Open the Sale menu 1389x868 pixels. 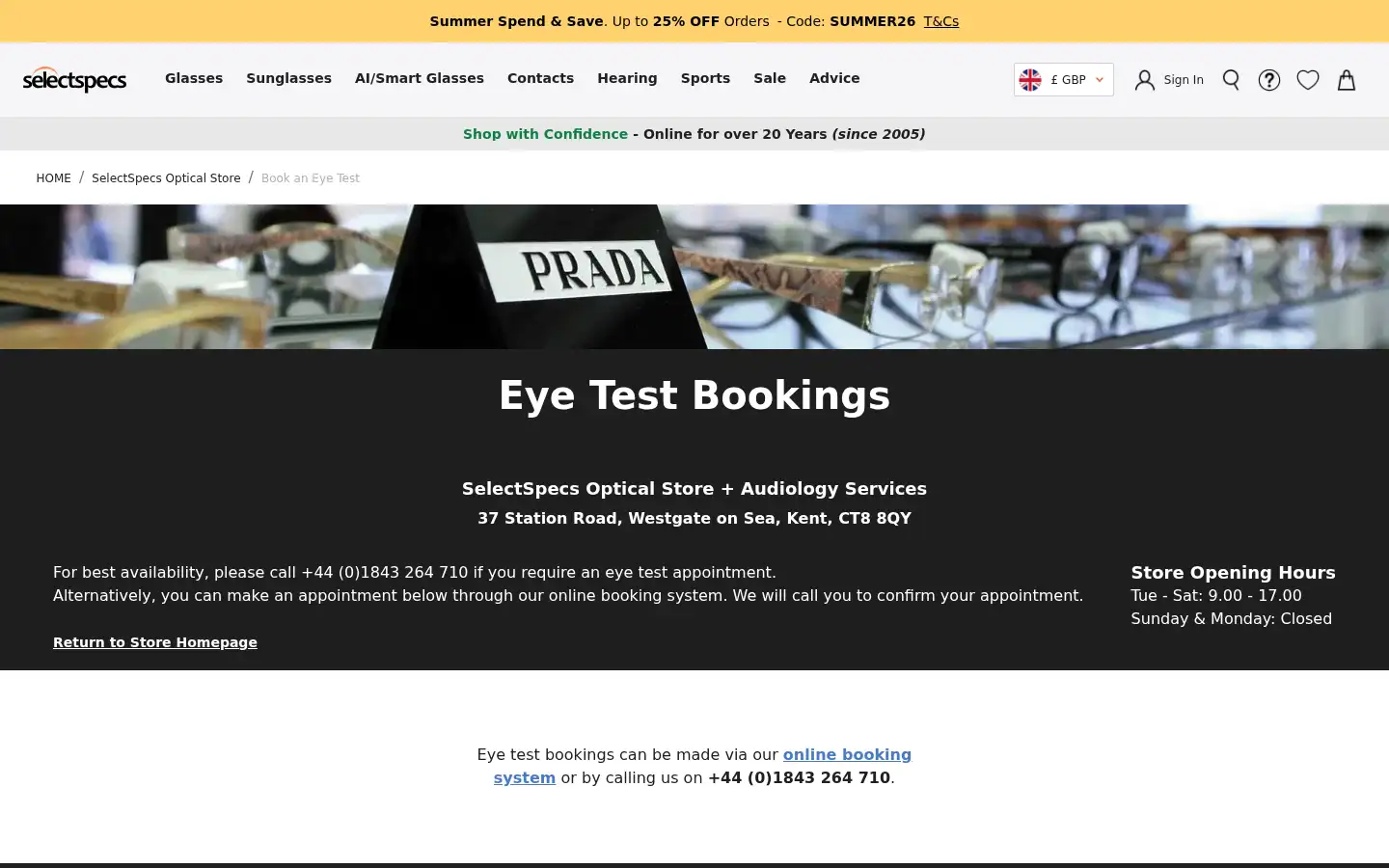[x=770, y=78]
